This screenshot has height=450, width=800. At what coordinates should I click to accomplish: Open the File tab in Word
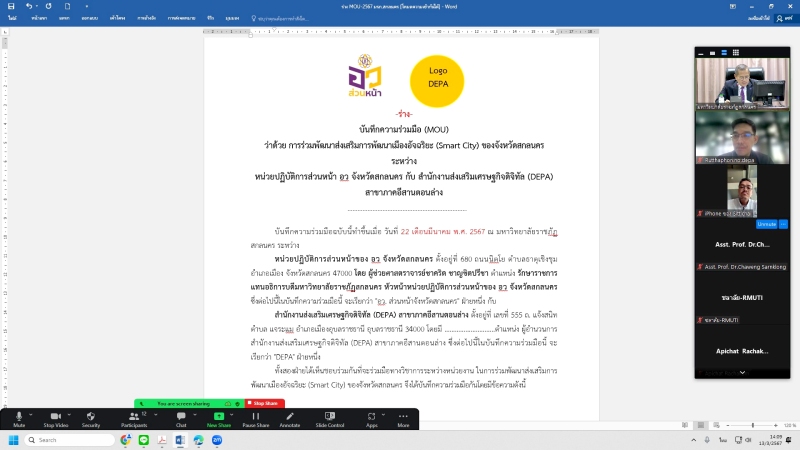pyautogui.click(x=10, y=18)
